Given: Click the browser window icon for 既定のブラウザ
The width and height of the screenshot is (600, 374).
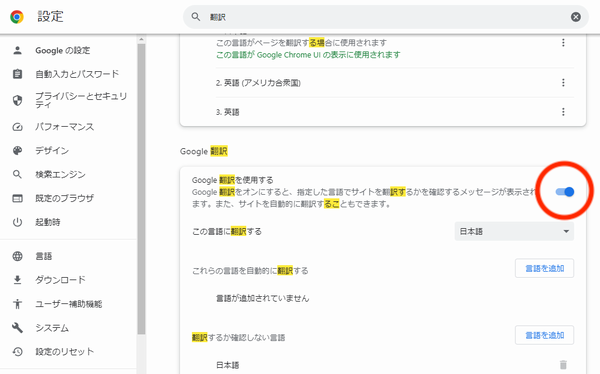Looking at the screenshot, I should 17,198.
